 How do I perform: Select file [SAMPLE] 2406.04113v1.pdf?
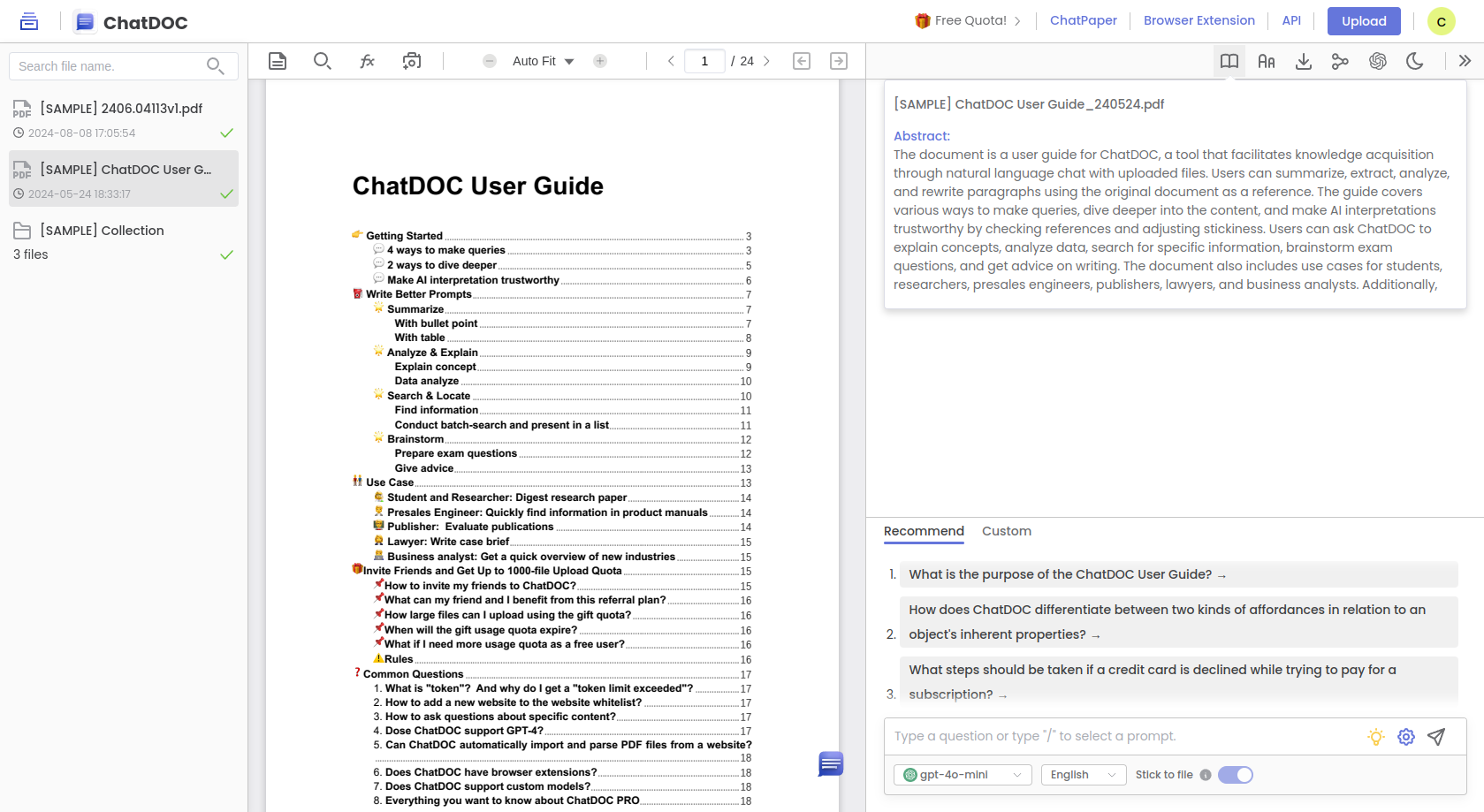pos(124,120)
